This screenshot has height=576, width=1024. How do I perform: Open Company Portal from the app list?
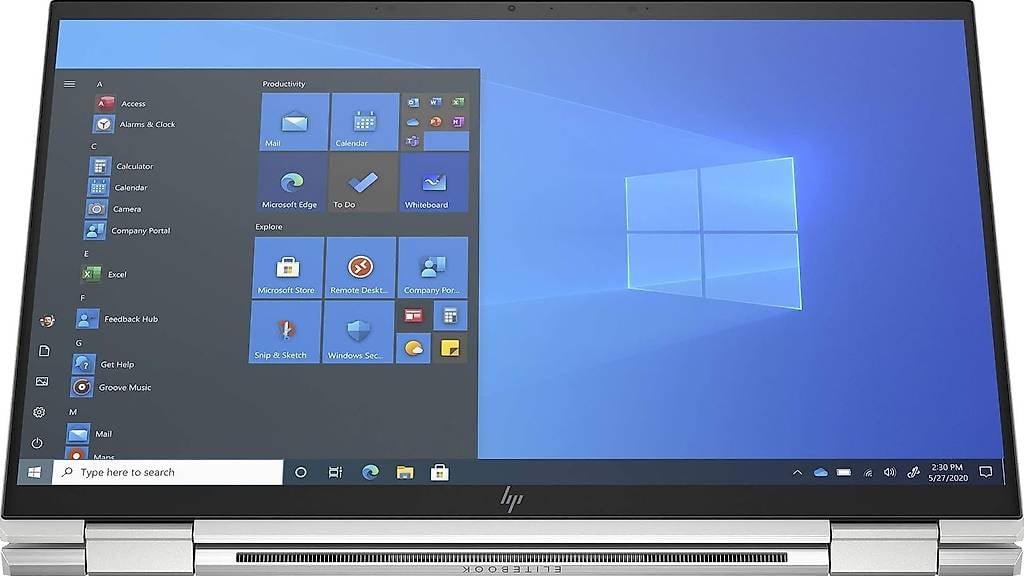127,231
